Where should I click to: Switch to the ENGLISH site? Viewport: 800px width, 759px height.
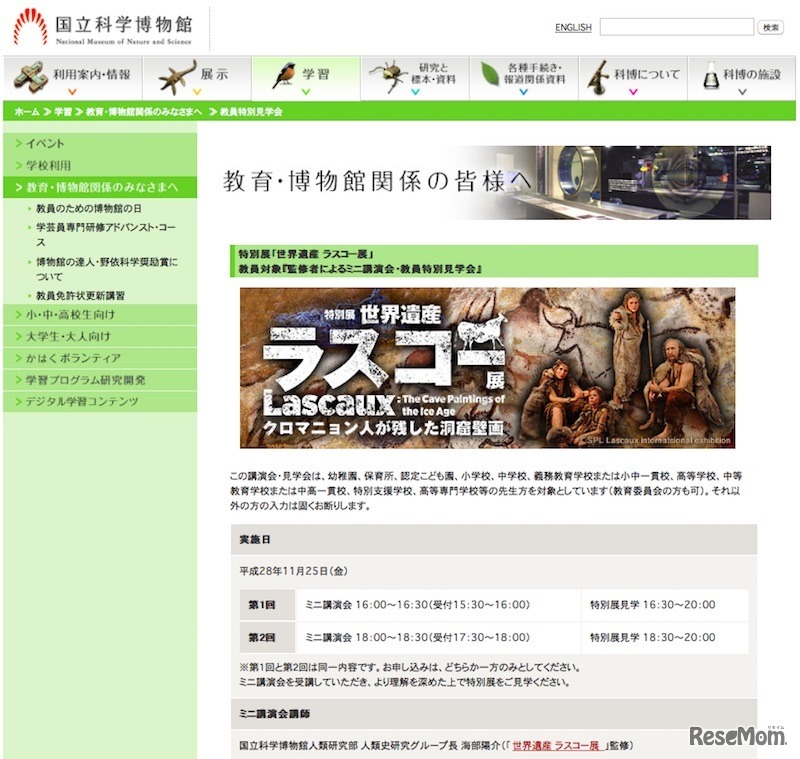click(x=573, y=28)
